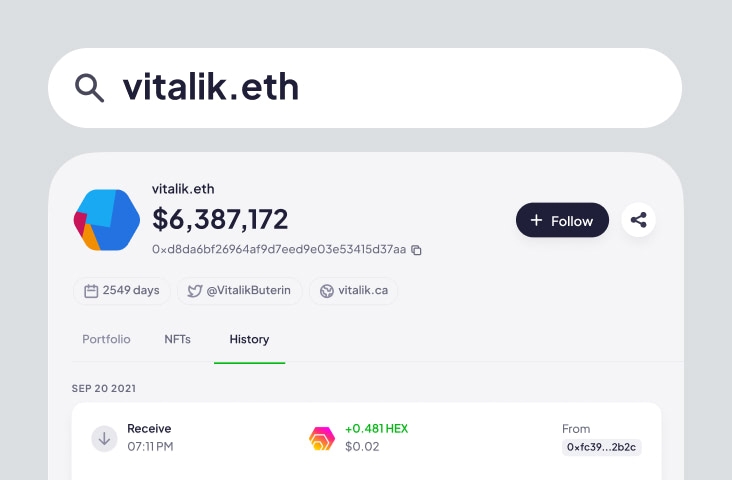
Task: Click the globe icon next to vitalik.ca
Action: click(327, 291)
